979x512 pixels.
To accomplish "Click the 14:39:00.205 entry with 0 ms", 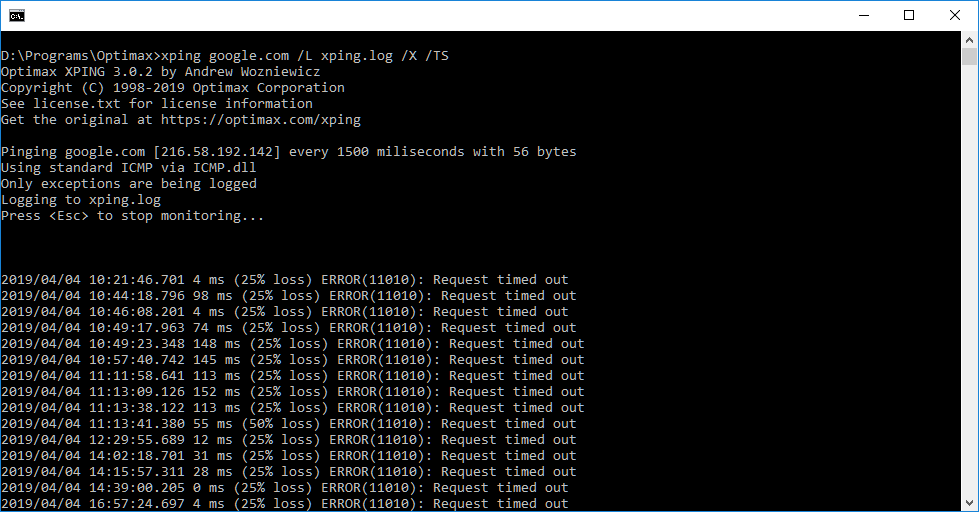I will tap(285, 488).
